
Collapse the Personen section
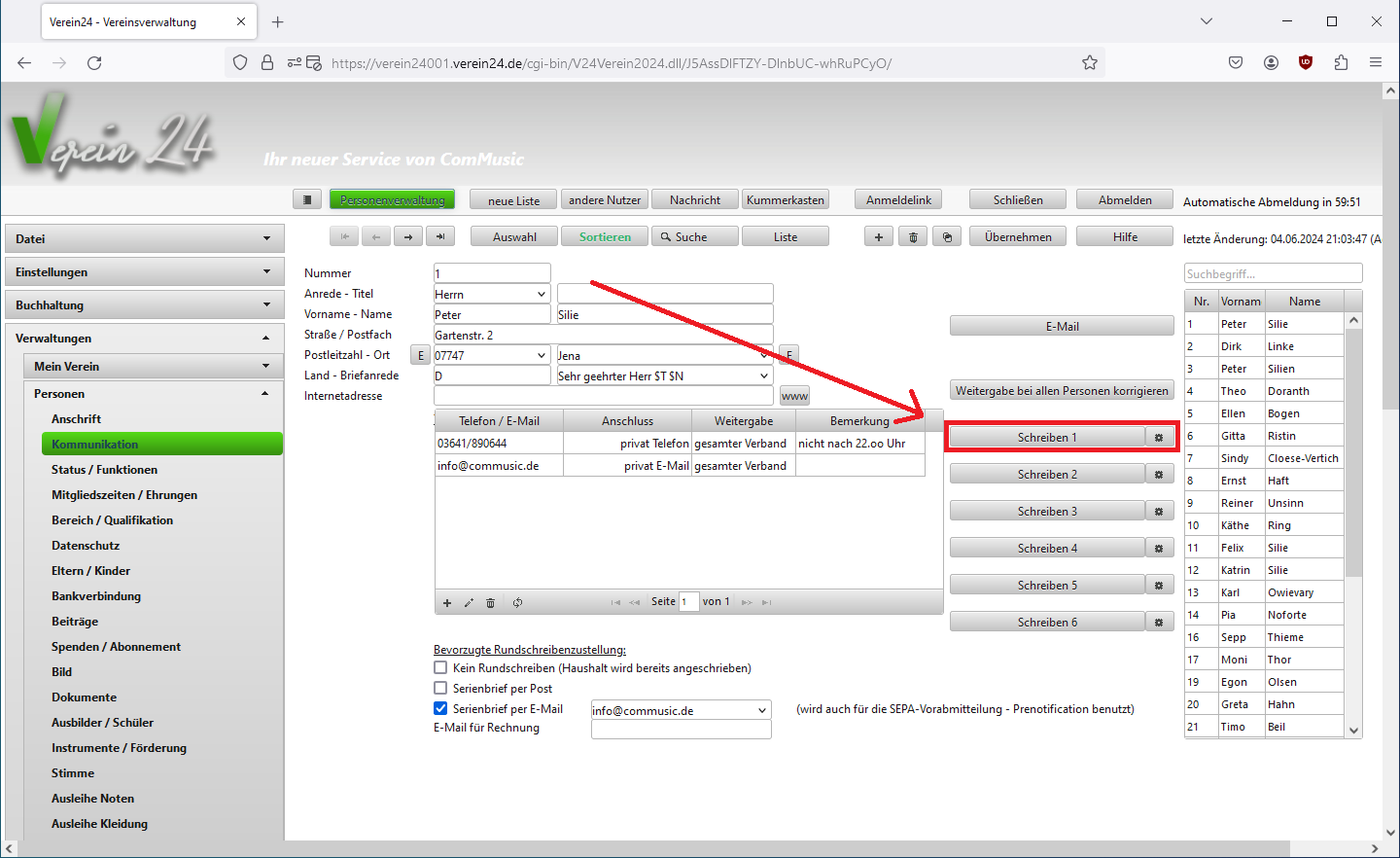[x=154, y=394]
